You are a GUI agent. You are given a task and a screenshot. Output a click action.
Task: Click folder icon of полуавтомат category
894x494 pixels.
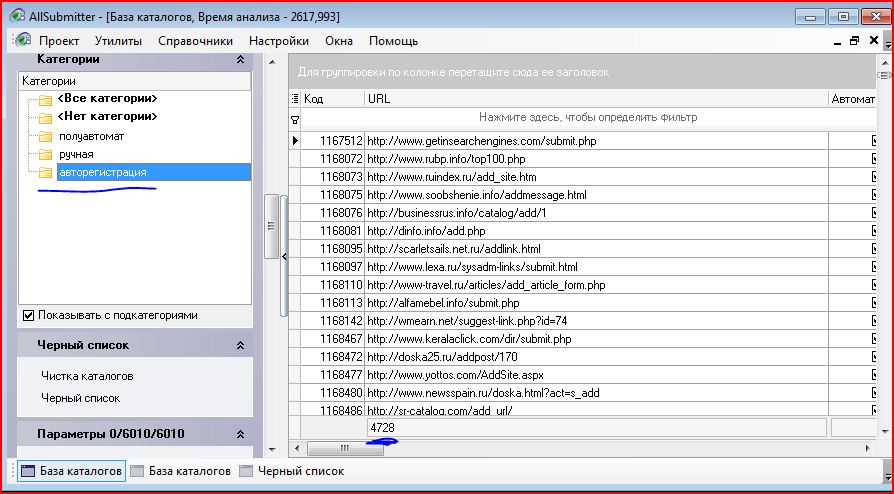(x=44, y=136)
